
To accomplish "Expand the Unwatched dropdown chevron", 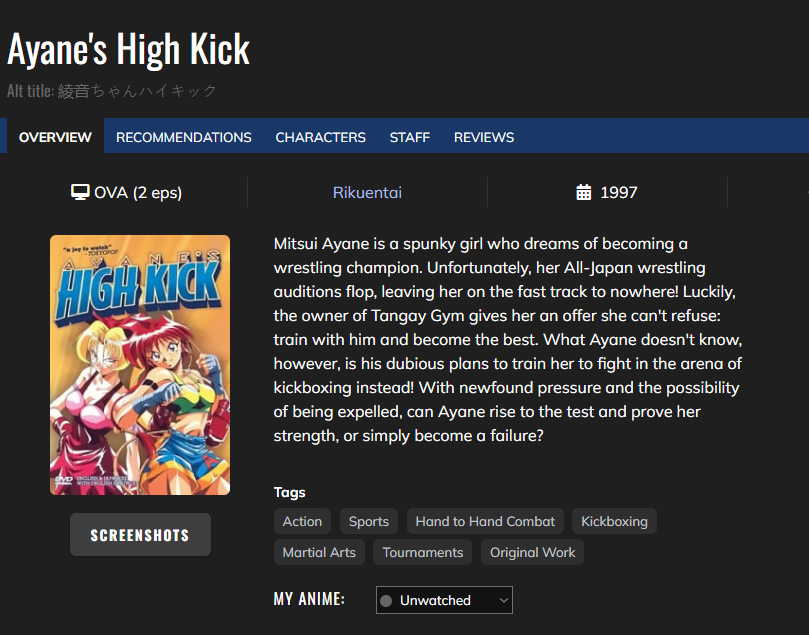I will (x=504, y=600).
